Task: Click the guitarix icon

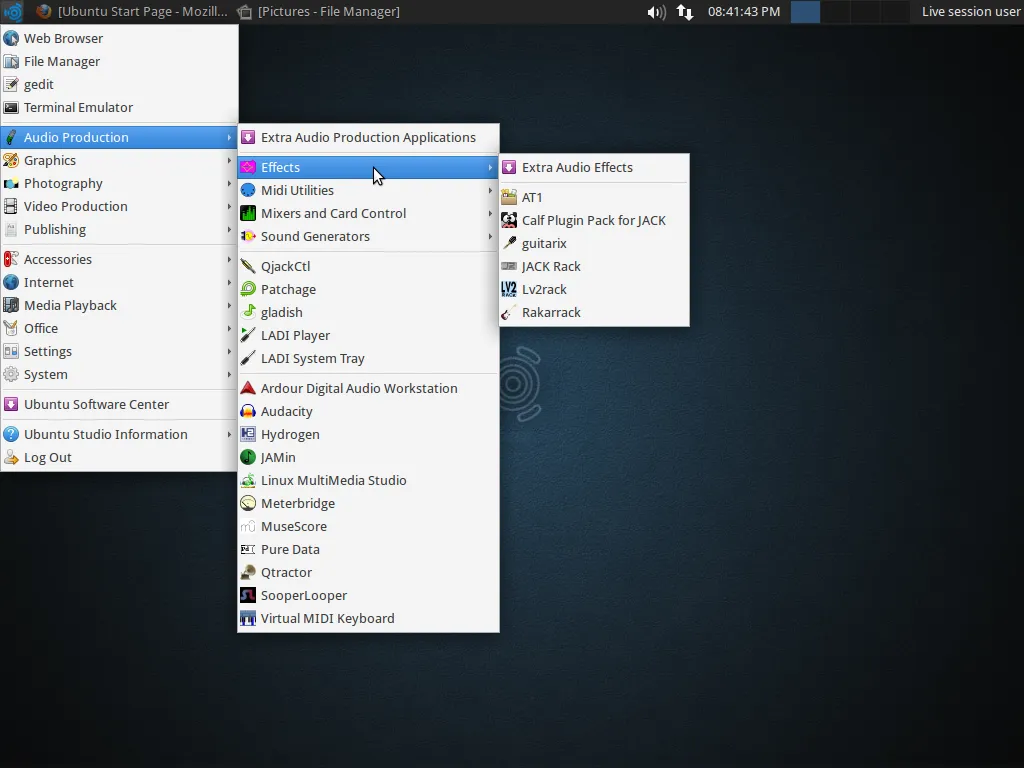Action: tap(509, 243)
